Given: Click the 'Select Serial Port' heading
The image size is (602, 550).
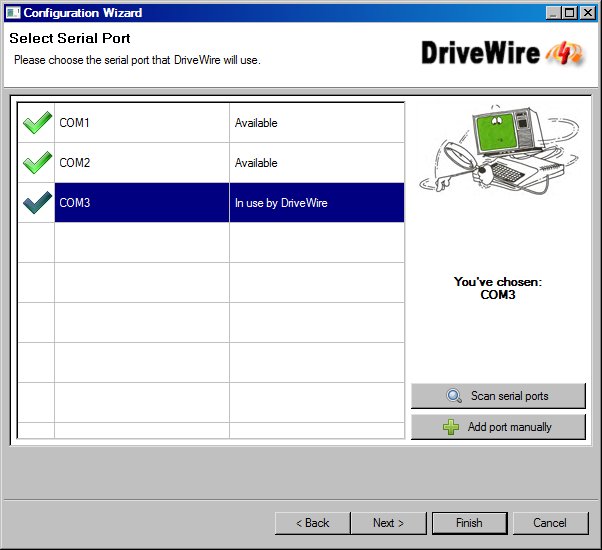Looking at the screenshot, I should point(70,38).
